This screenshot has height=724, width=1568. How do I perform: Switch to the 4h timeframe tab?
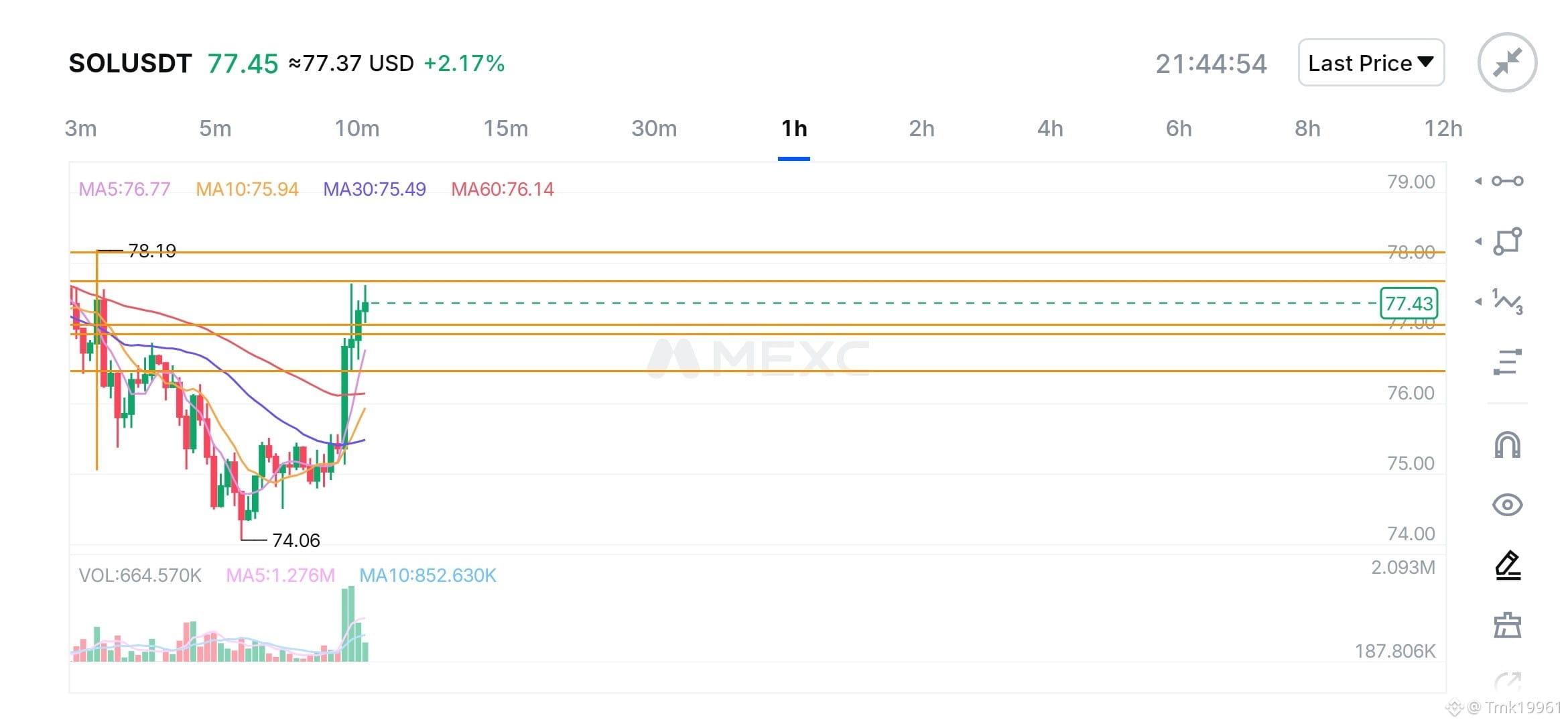point(1050,128)
